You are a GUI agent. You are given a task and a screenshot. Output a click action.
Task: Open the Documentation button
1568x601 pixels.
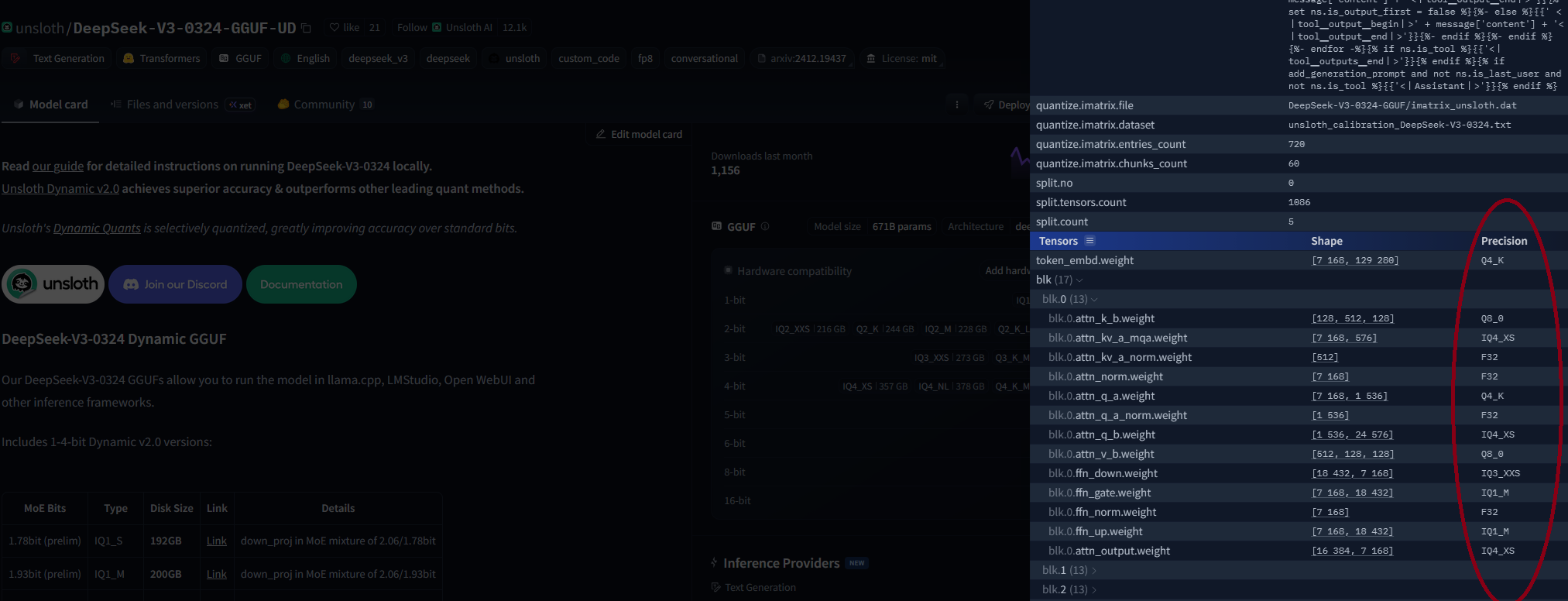pos(301,284)
